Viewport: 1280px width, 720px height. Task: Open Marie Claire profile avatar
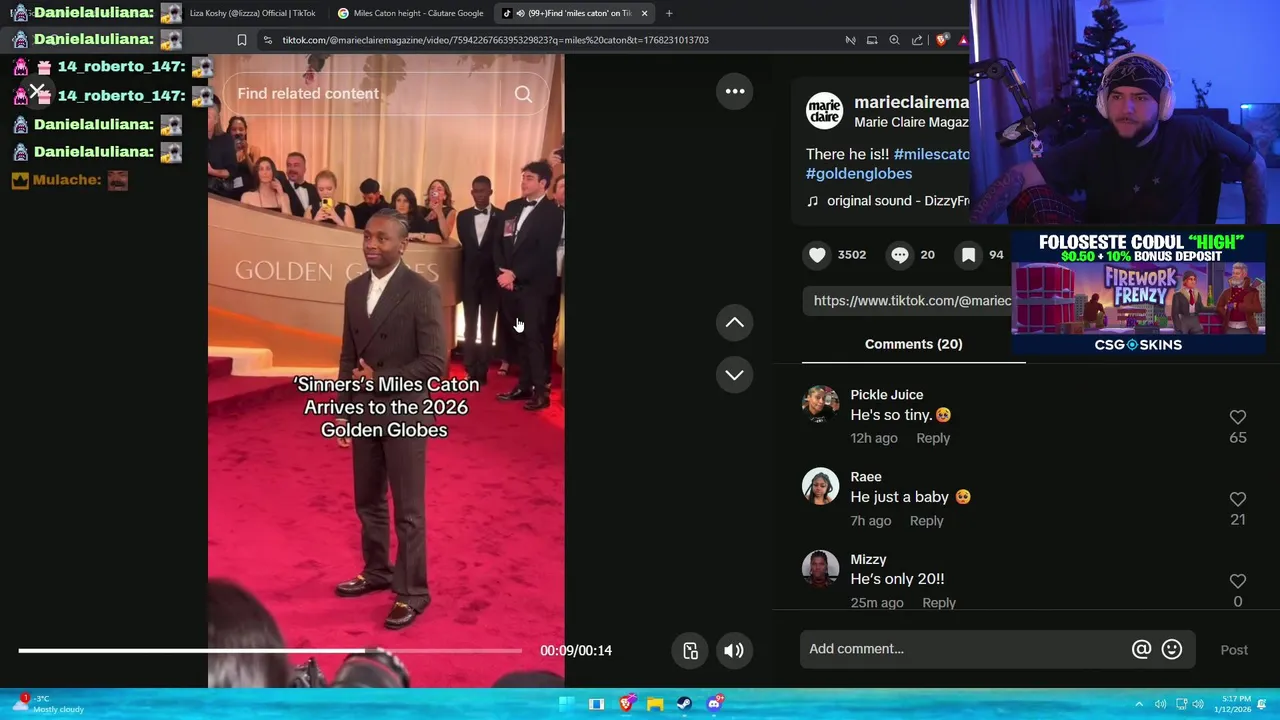(825, 111)
